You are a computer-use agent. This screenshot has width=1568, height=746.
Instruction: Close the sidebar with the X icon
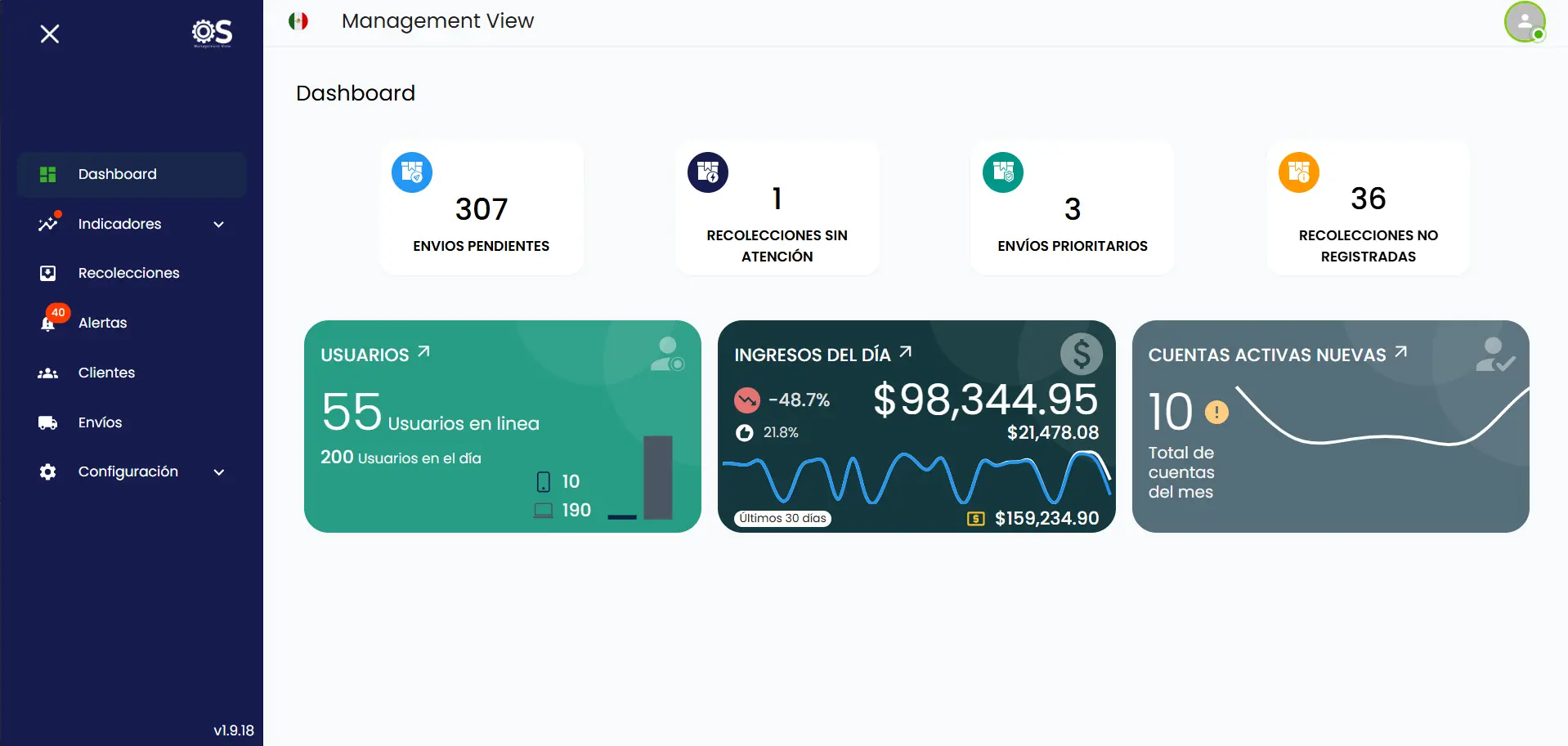click(50, 34)
